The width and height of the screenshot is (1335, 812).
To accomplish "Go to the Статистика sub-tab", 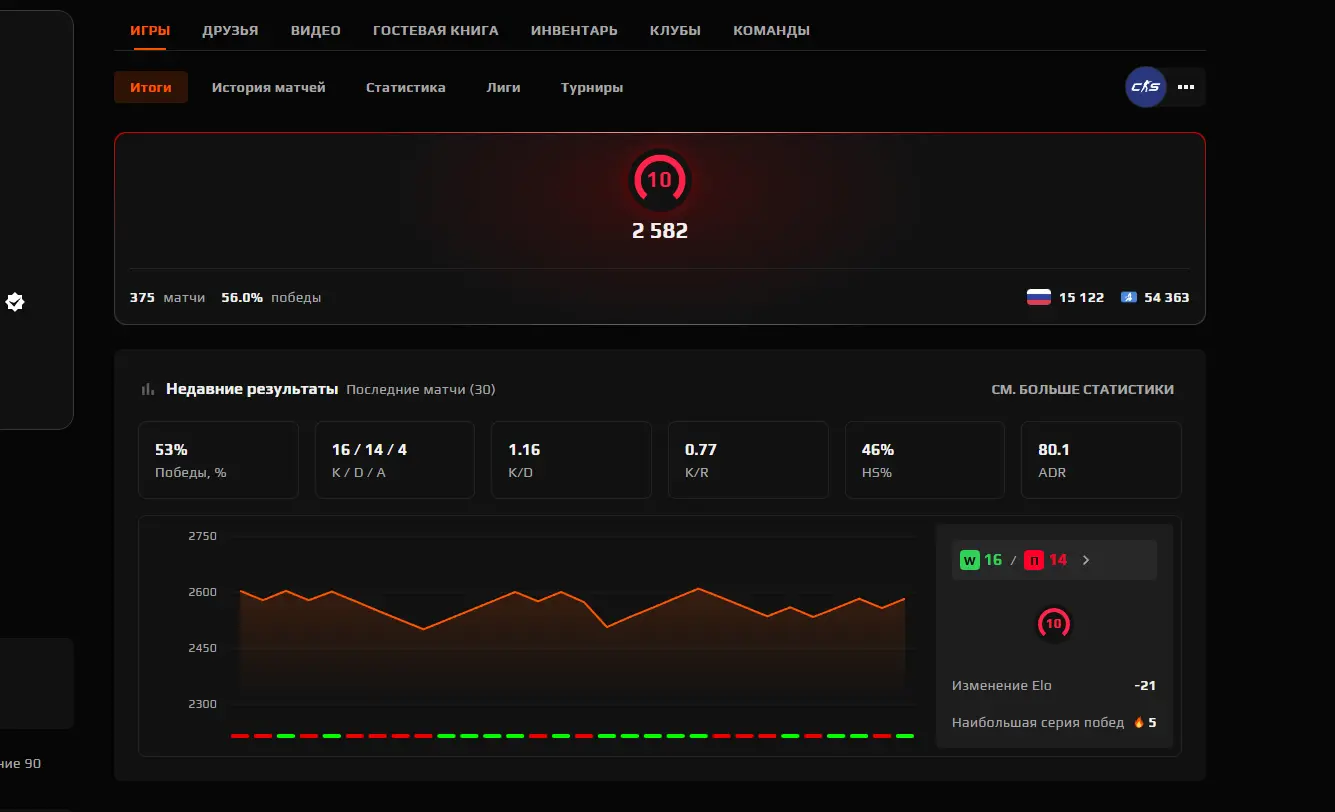I will click(405, 87).
